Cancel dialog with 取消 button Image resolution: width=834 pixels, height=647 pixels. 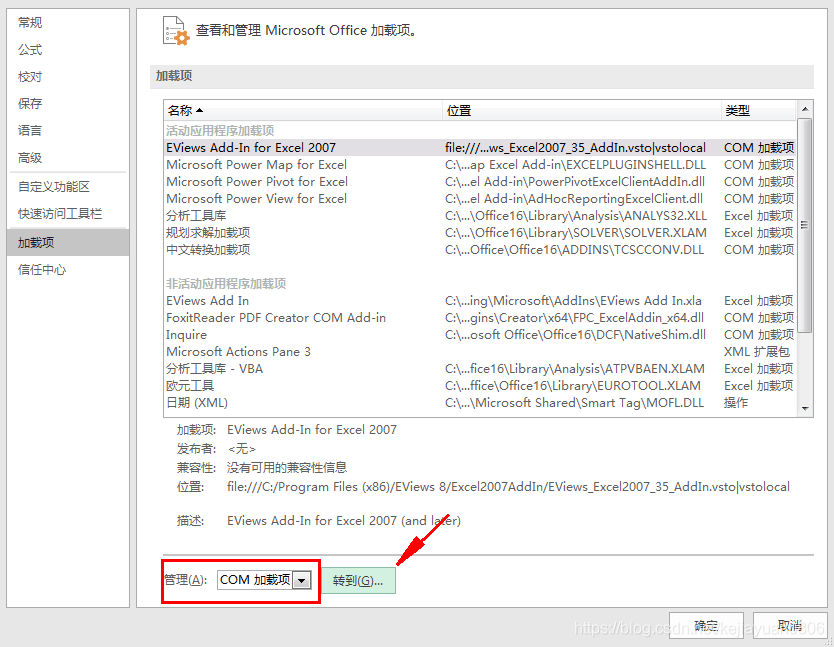pos(790,625)
